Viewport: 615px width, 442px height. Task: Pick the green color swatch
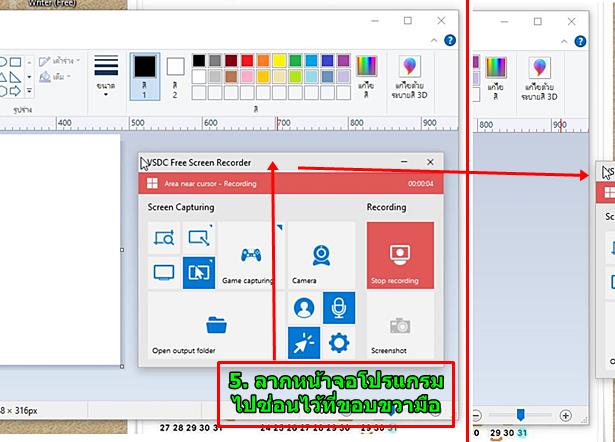(x=295, y=60)
